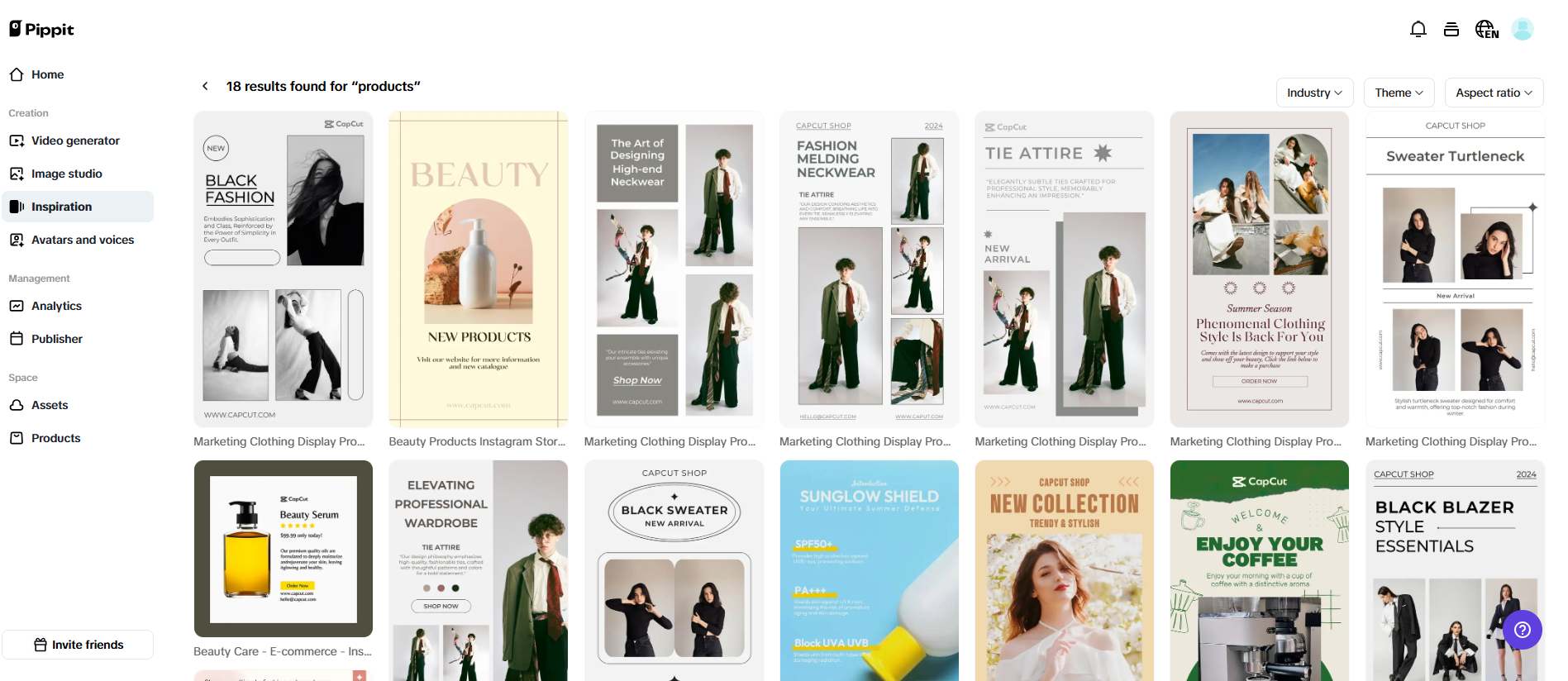Open the Analytics section
Screen dimensions: 1568x681
click(56, 306)
